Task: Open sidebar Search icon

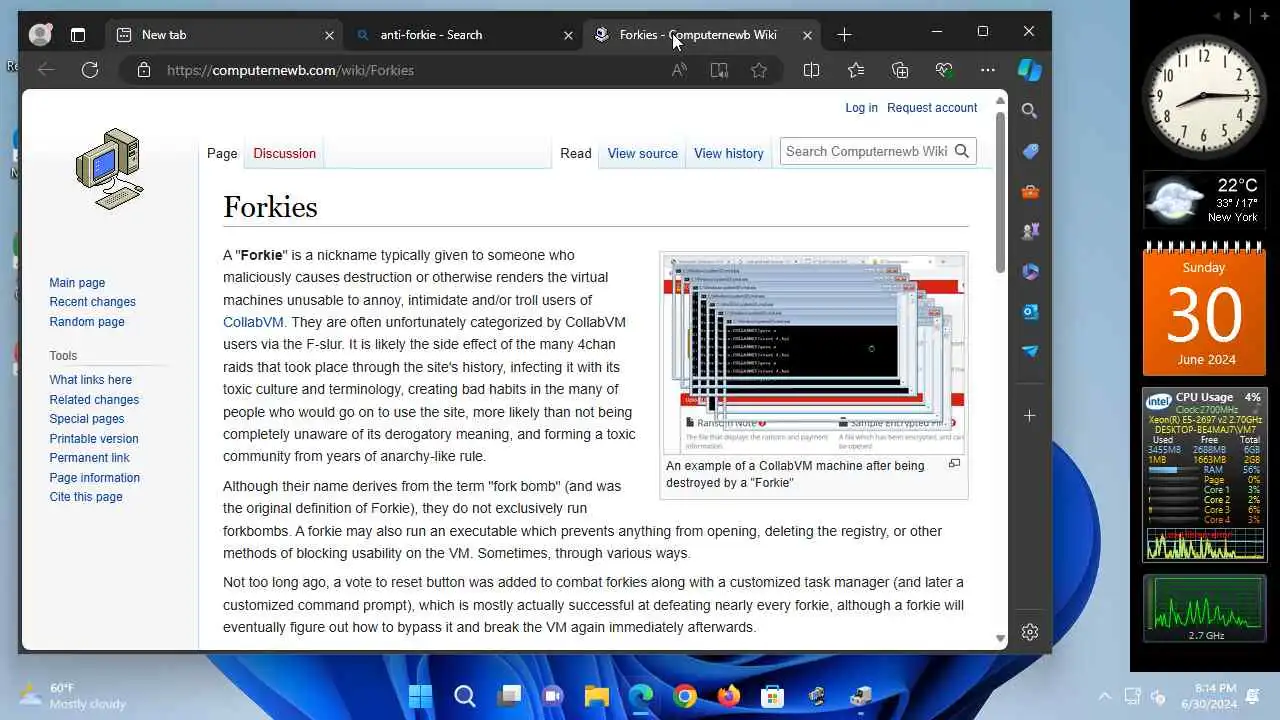Action: [x=1030, y=111]
